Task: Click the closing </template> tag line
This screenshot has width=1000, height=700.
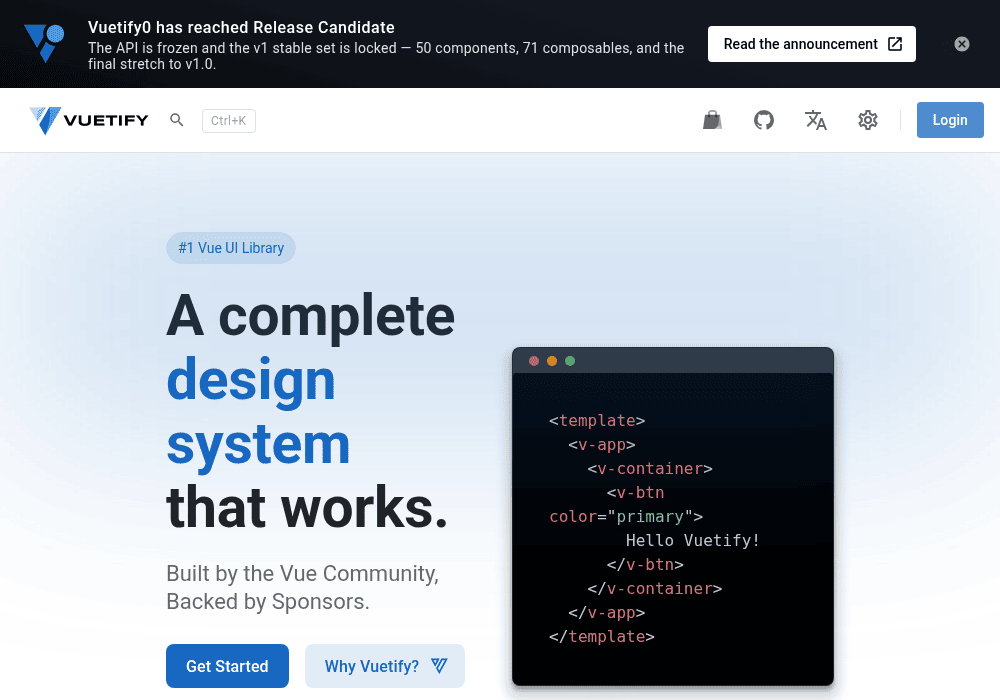Action: 601,636
